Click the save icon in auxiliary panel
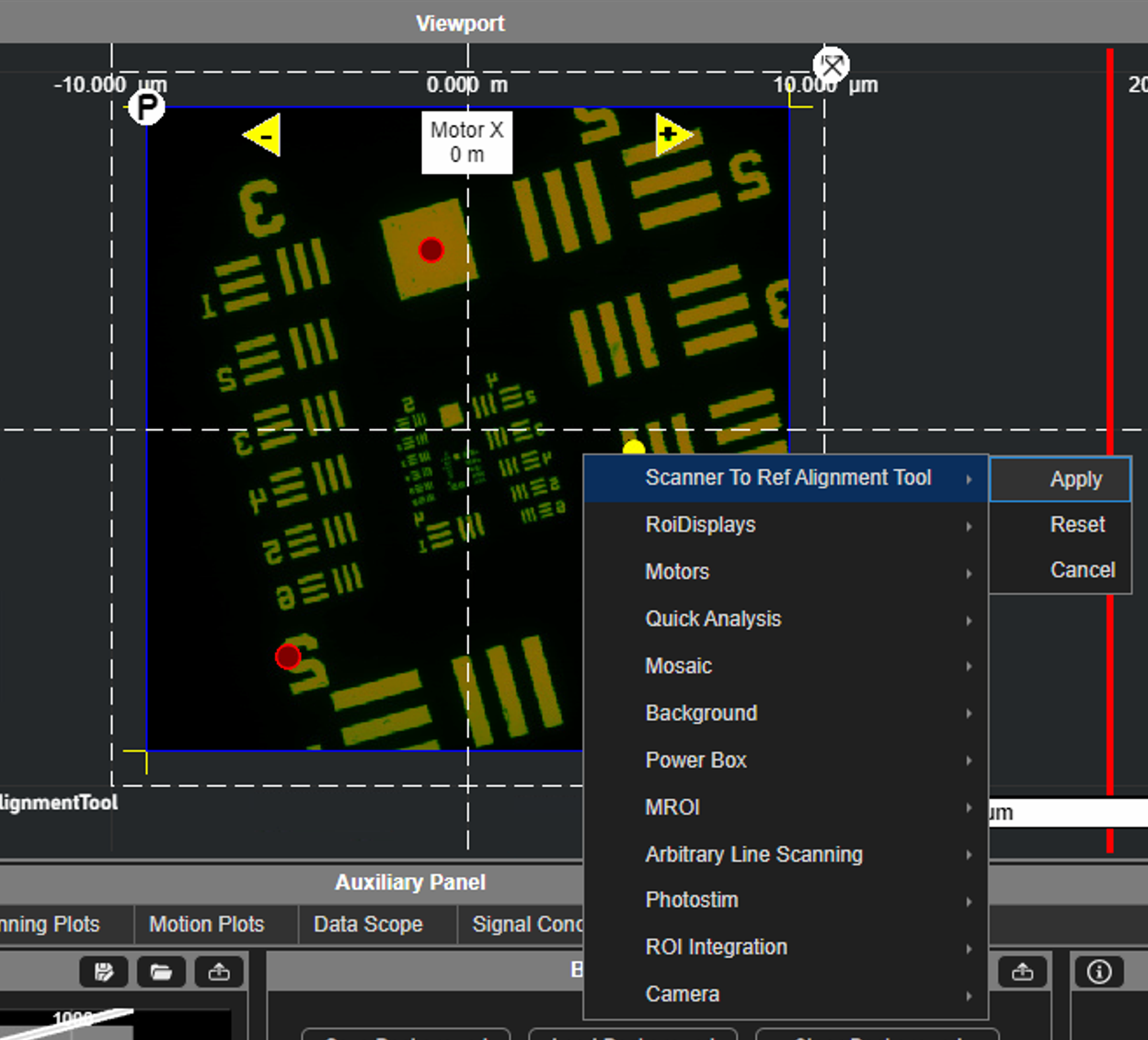 pyautogui.click(x=103, y=972)
